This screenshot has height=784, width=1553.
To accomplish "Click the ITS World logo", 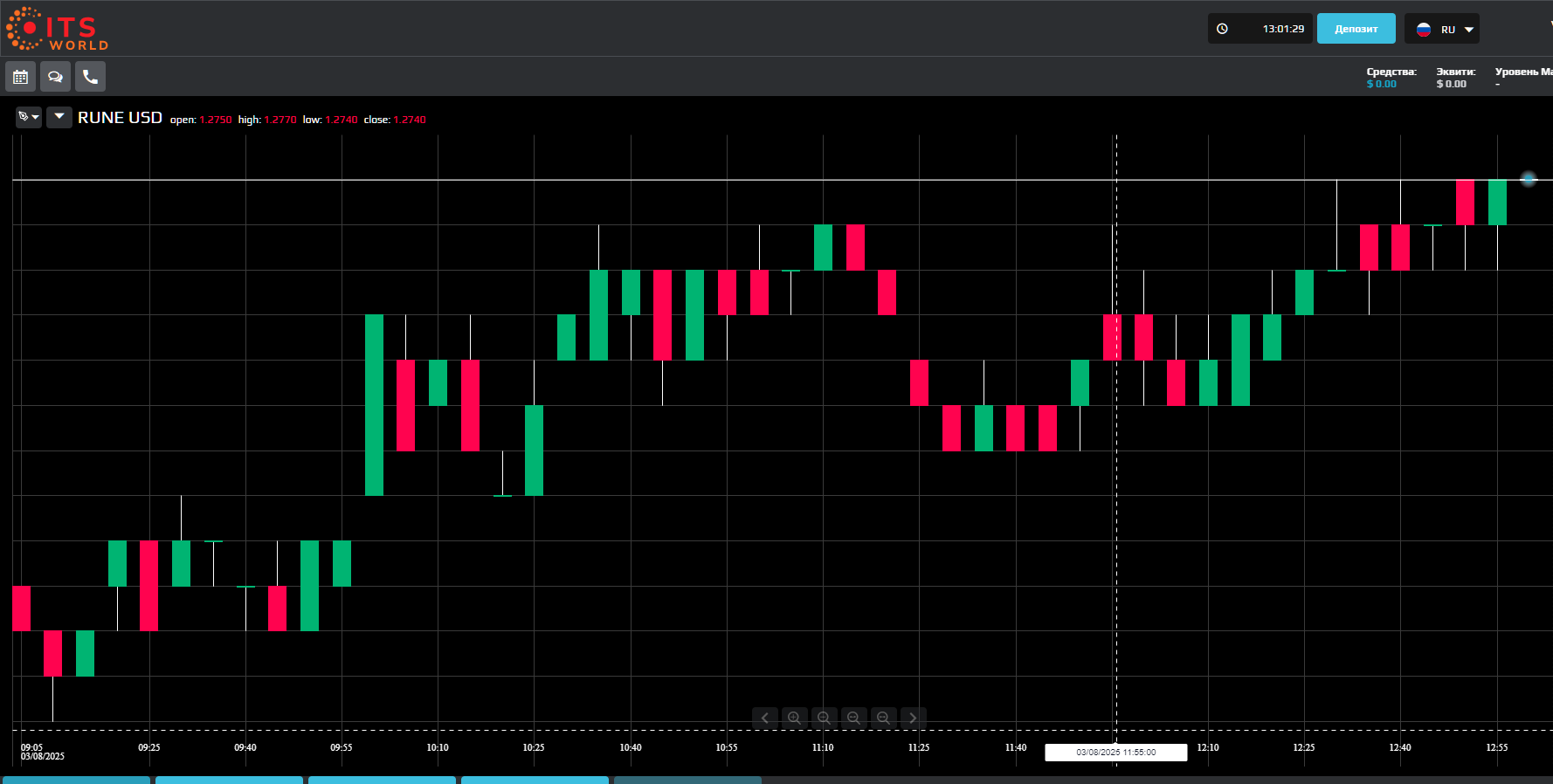I will (x=58, y=29).
